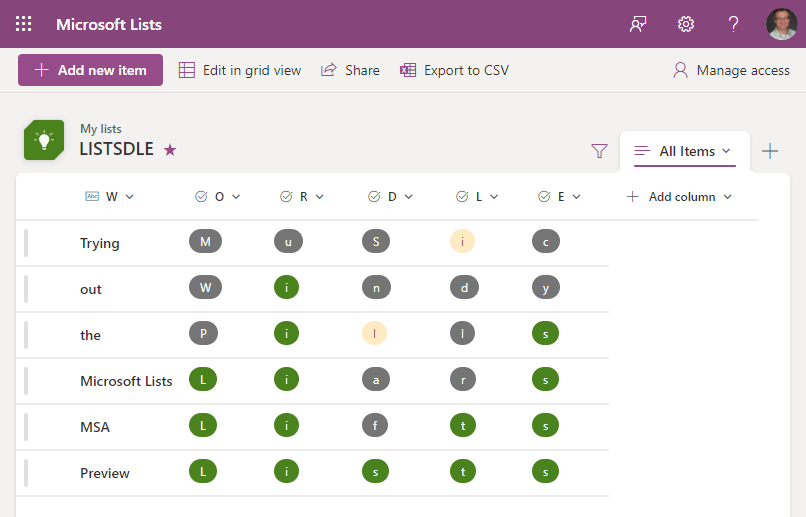
Task: Click yellow l pill in 'the' row
Action: (374, 333)
